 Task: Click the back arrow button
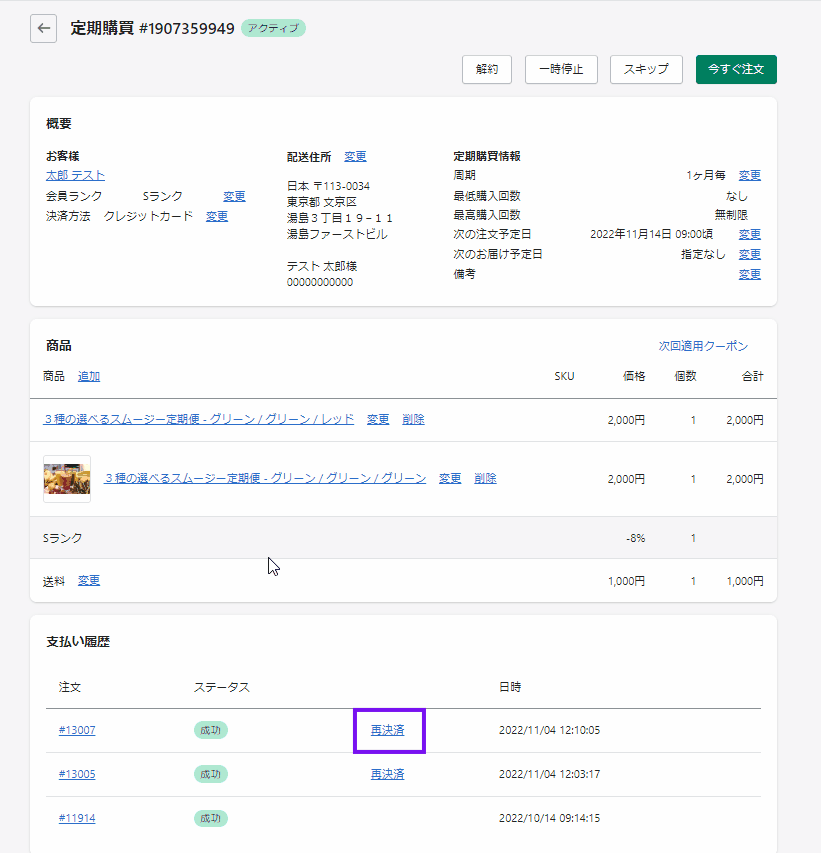coord(43,28)
